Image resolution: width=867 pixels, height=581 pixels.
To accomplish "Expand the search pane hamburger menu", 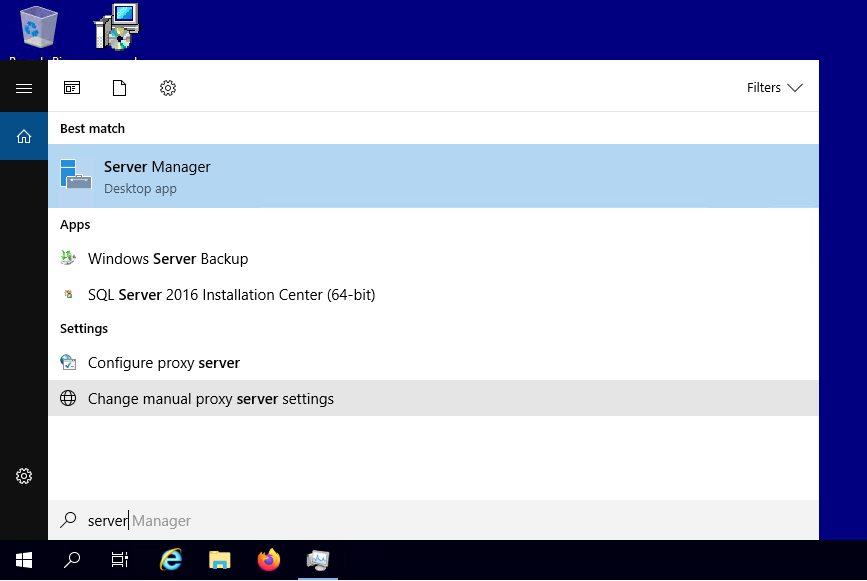I will click(24, 88).
